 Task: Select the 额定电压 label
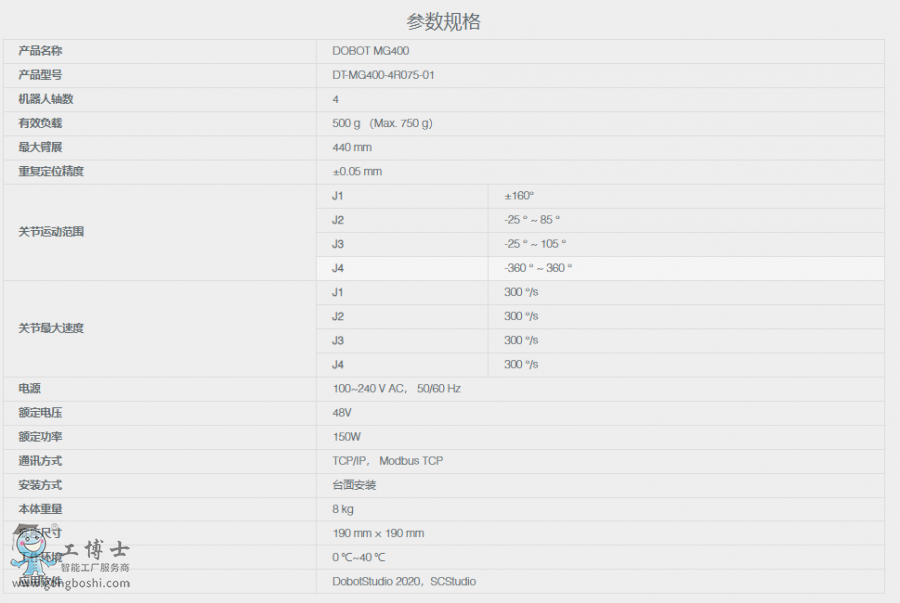40,413
